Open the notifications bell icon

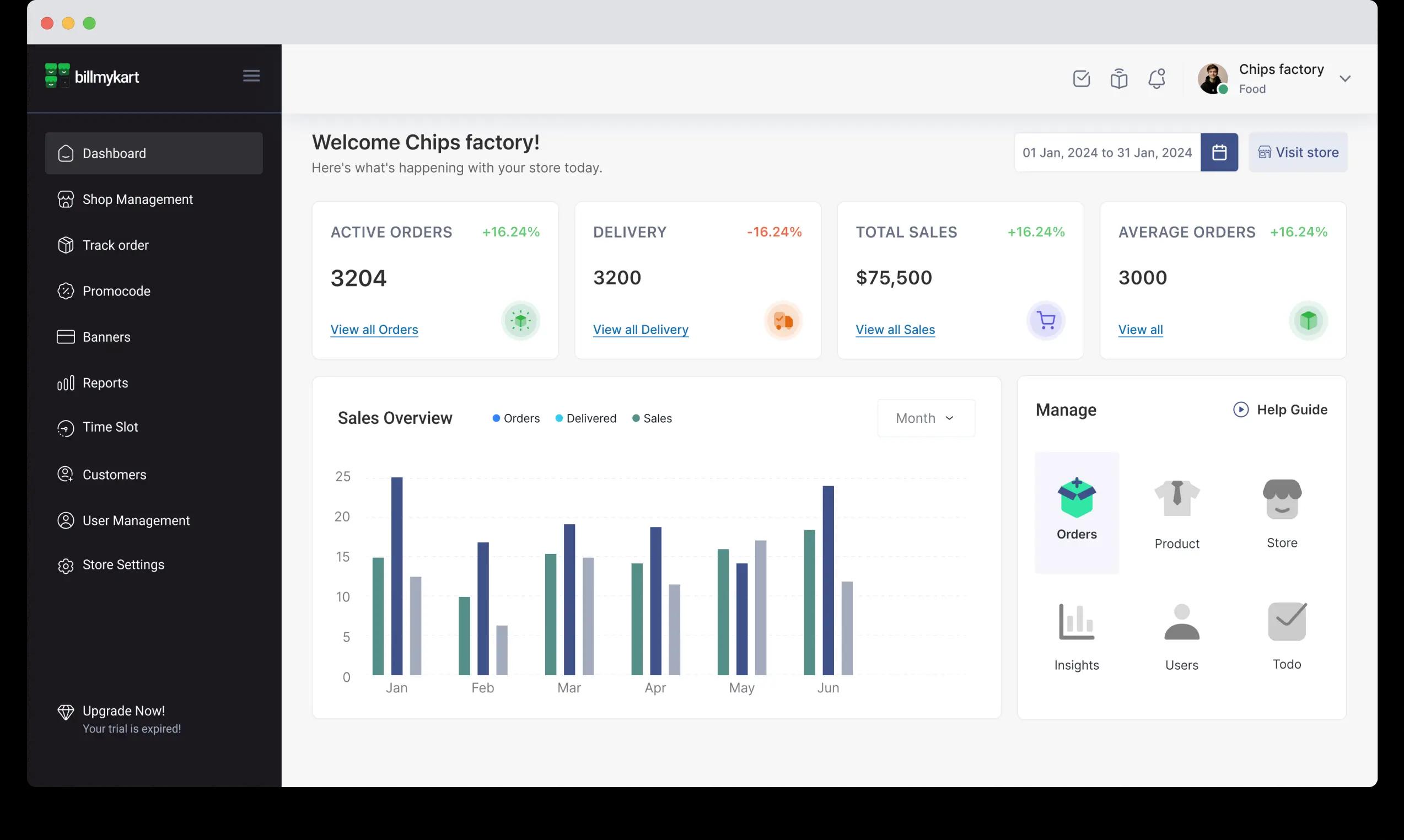tap(1156, 78)
